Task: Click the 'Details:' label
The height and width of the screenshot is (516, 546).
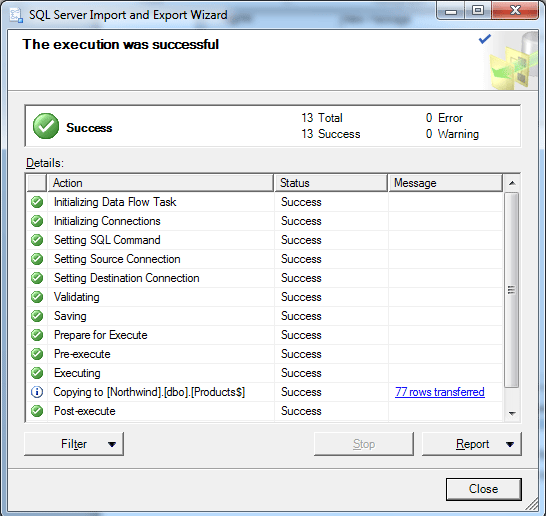Action: pyautogui.click(x=45, y=163)
